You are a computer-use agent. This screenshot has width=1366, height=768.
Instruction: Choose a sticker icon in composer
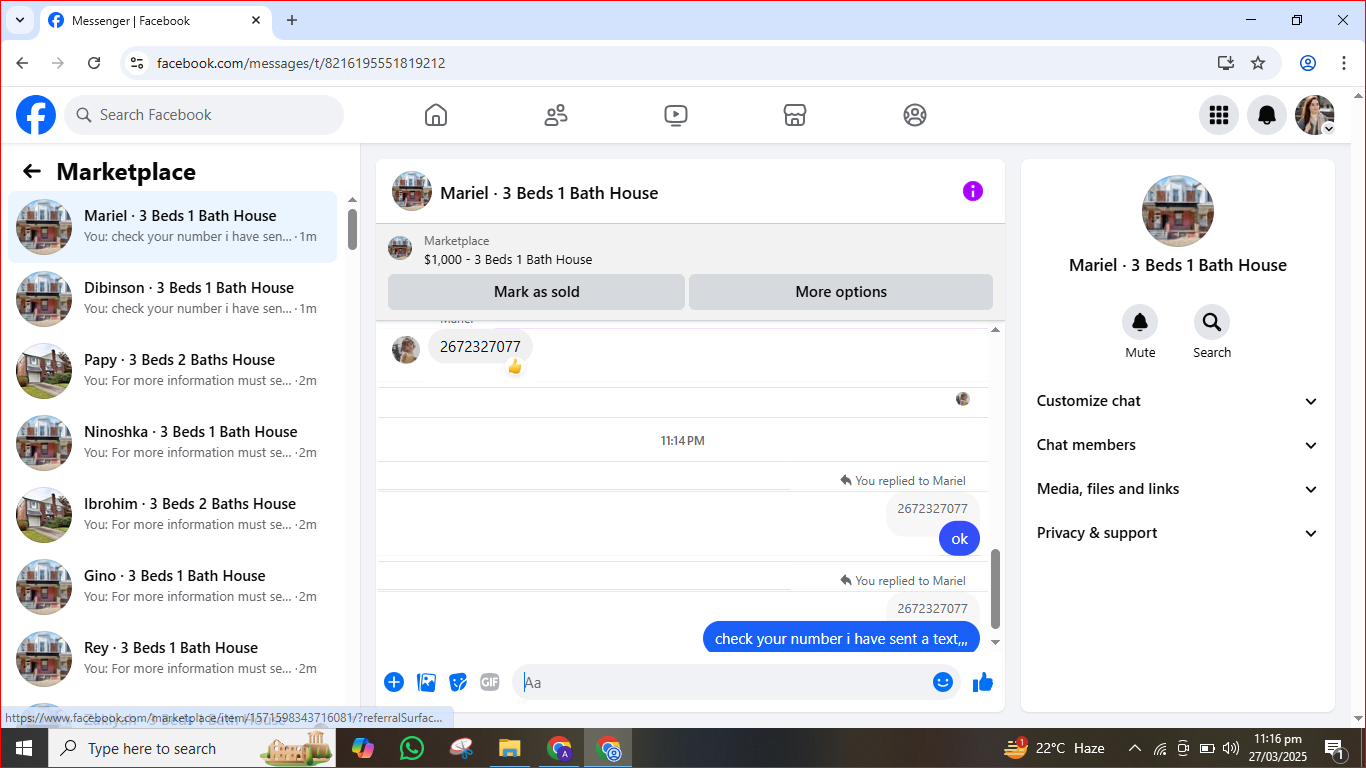458,682
